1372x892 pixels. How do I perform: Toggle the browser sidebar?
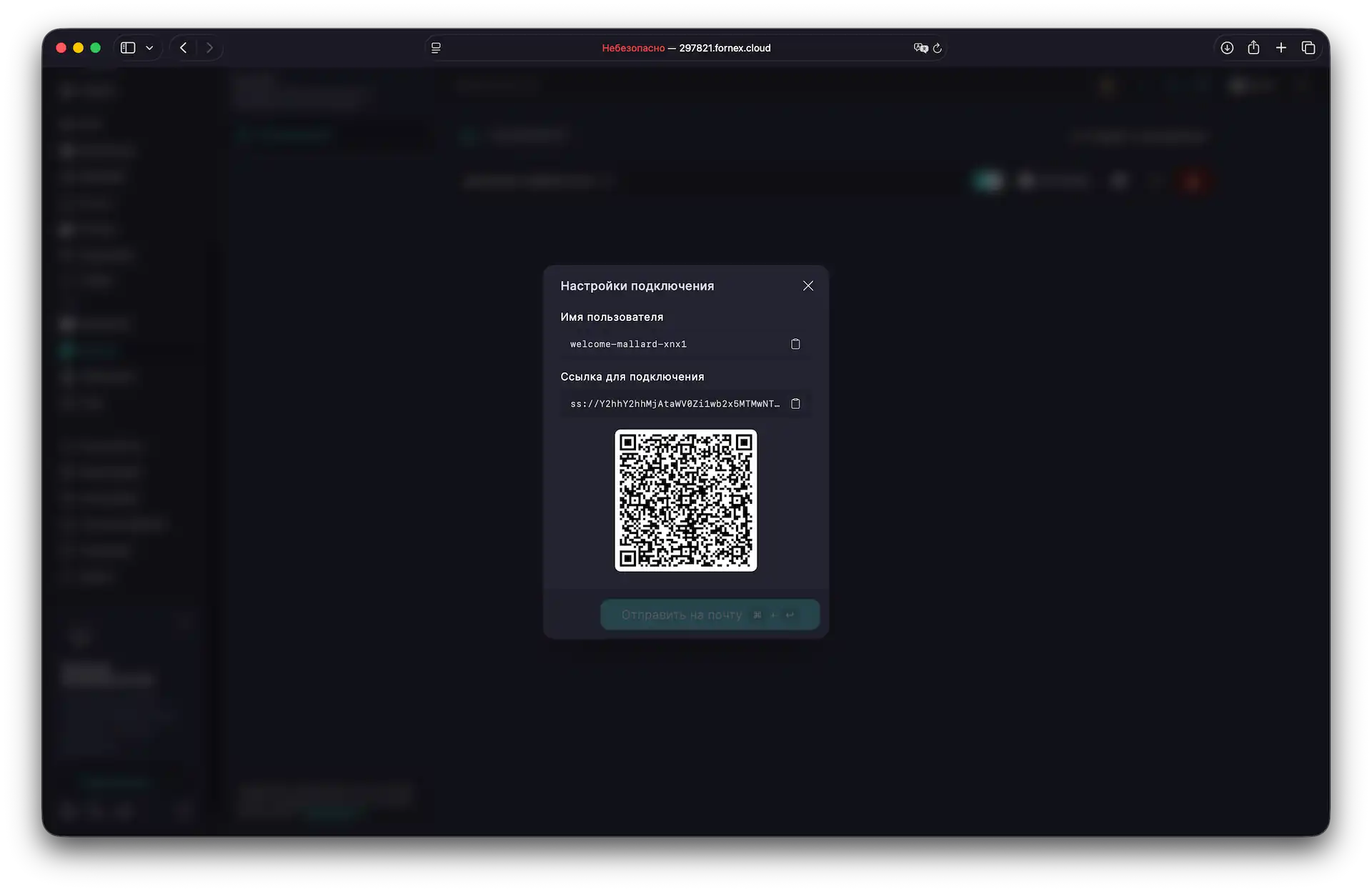click(128, 48)
